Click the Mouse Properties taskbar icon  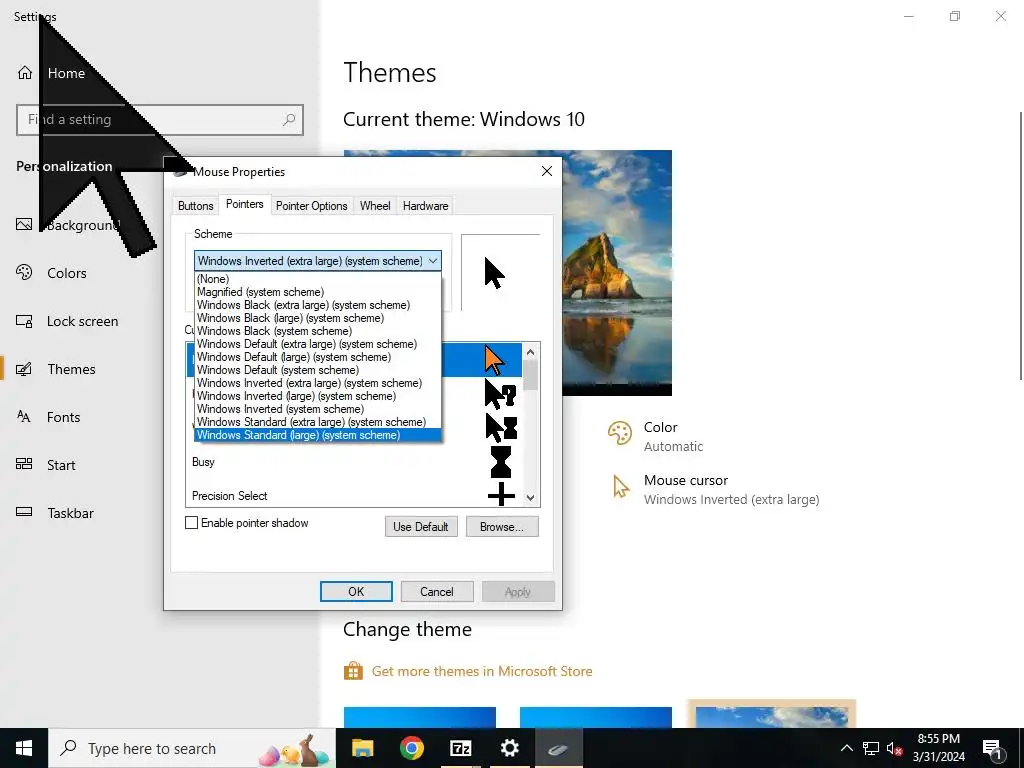[558, 748]
